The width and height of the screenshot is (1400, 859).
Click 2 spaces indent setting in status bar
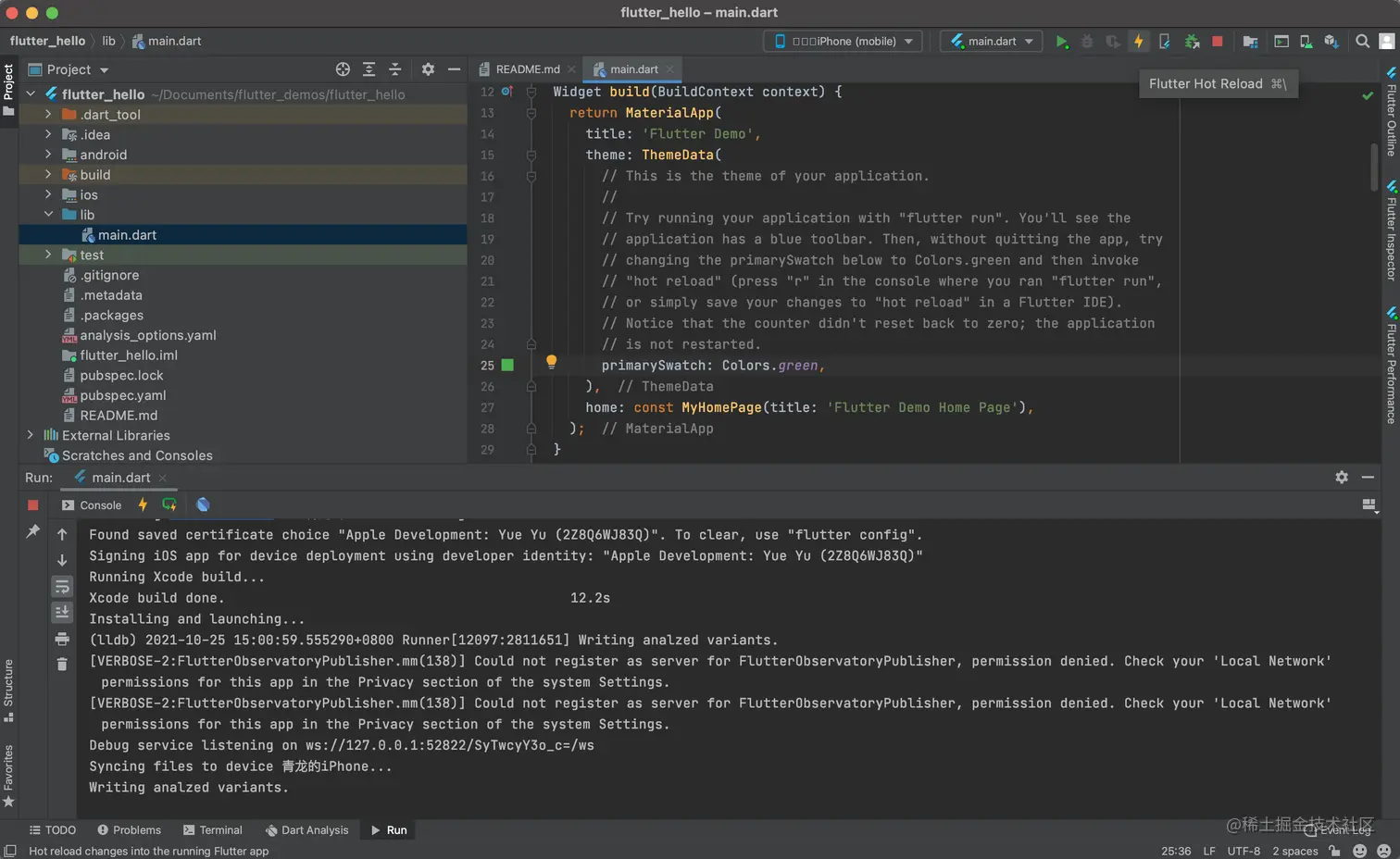[x=1294, y=851]
